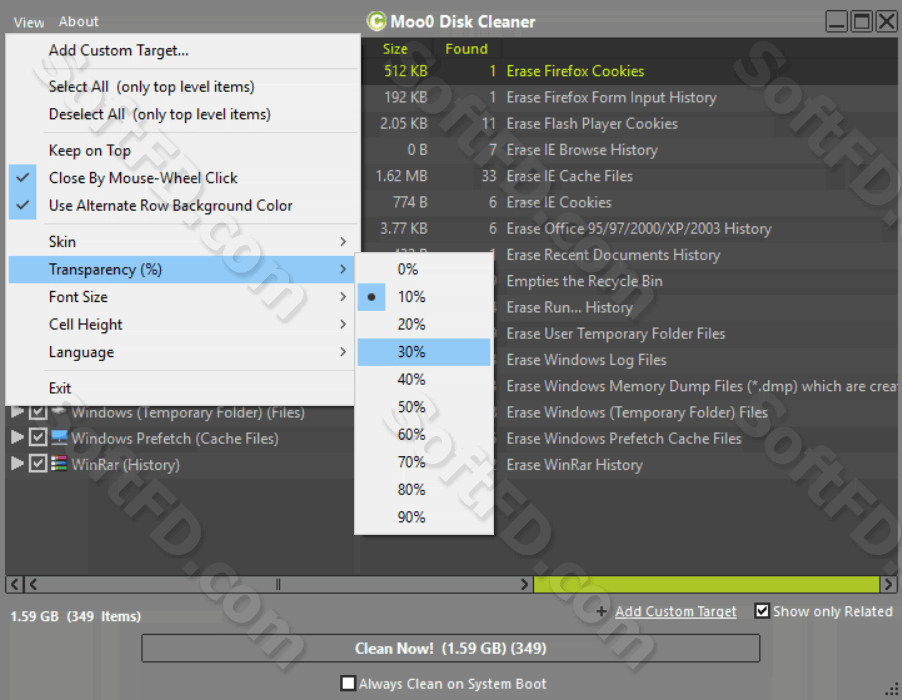902x700 pixels.
Task: Click the Add Custom Target link
Action: coord(675,611)
